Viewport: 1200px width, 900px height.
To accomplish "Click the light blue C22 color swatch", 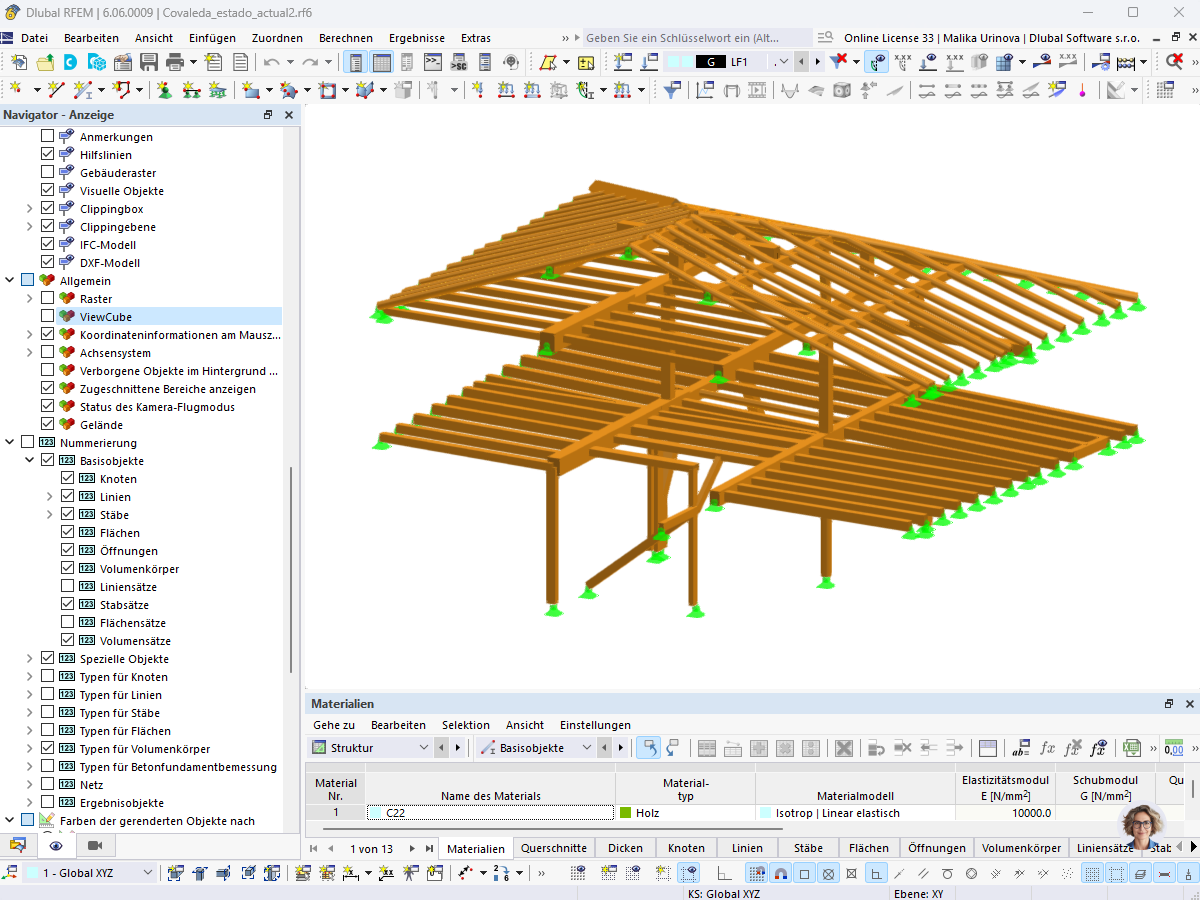I will click(375, 813).
